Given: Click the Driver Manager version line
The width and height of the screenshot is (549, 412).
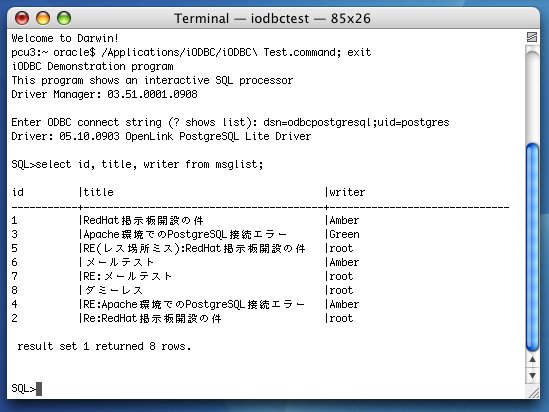Looking at the screenshot, I should (104, 94).
